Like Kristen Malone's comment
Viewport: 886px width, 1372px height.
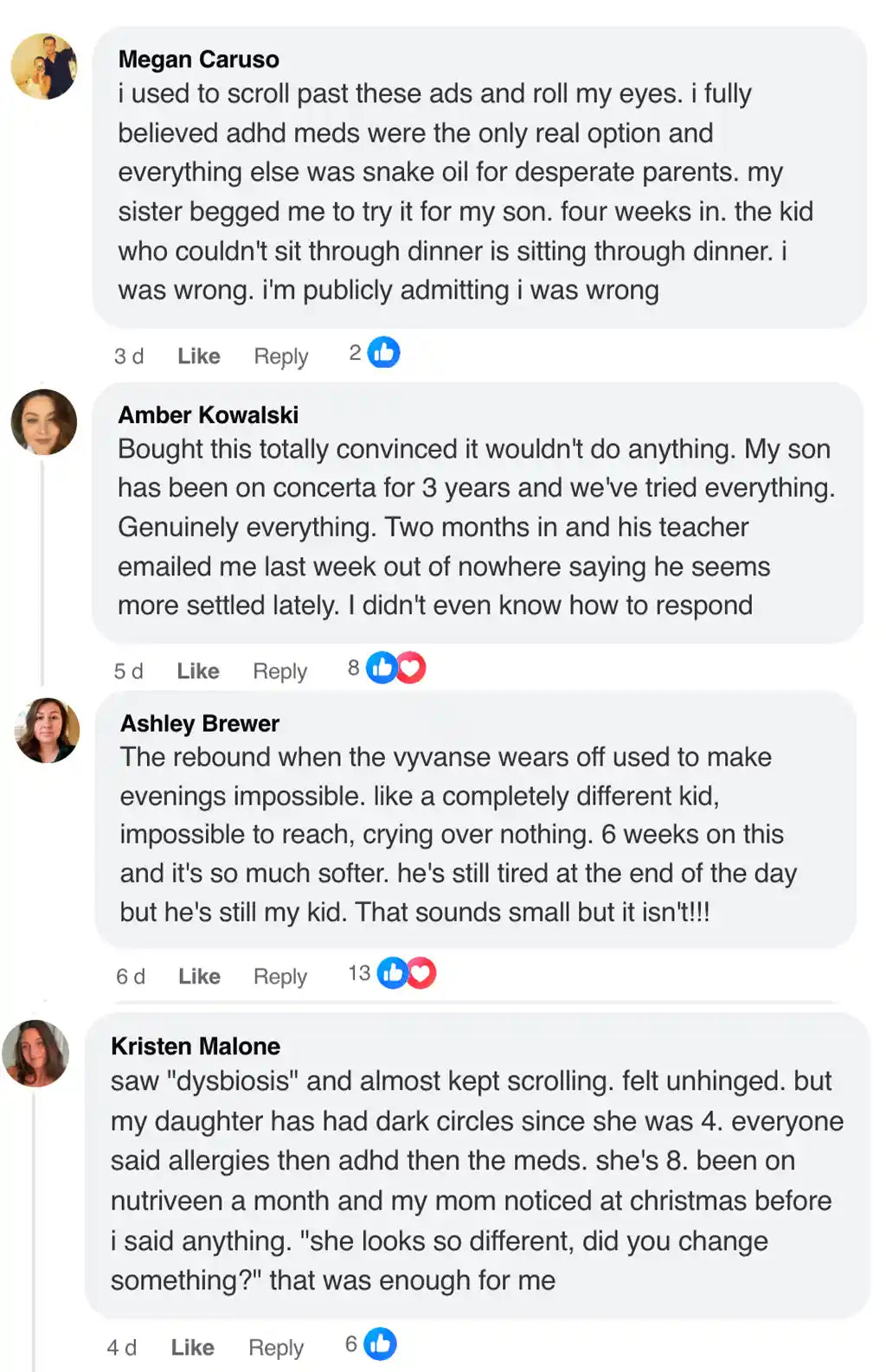click(x=193, y=1348)
